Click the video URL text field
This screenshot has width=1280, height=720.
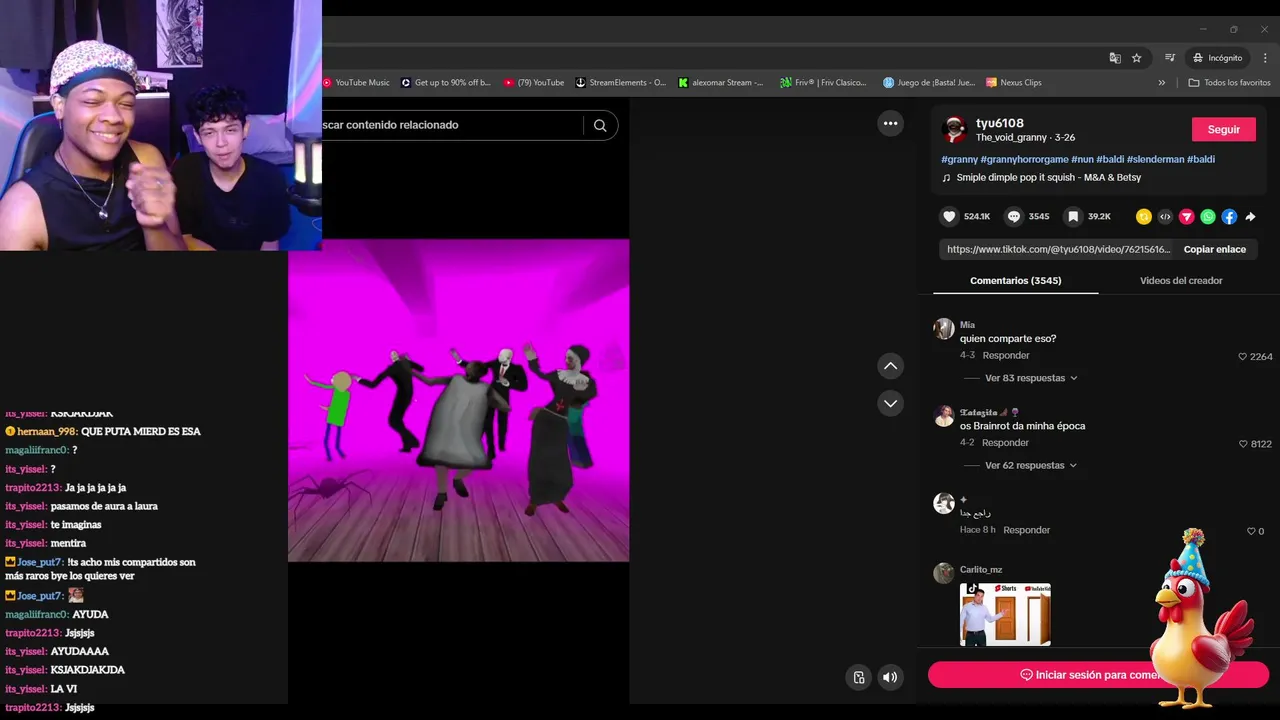(x=1058, y=249)
